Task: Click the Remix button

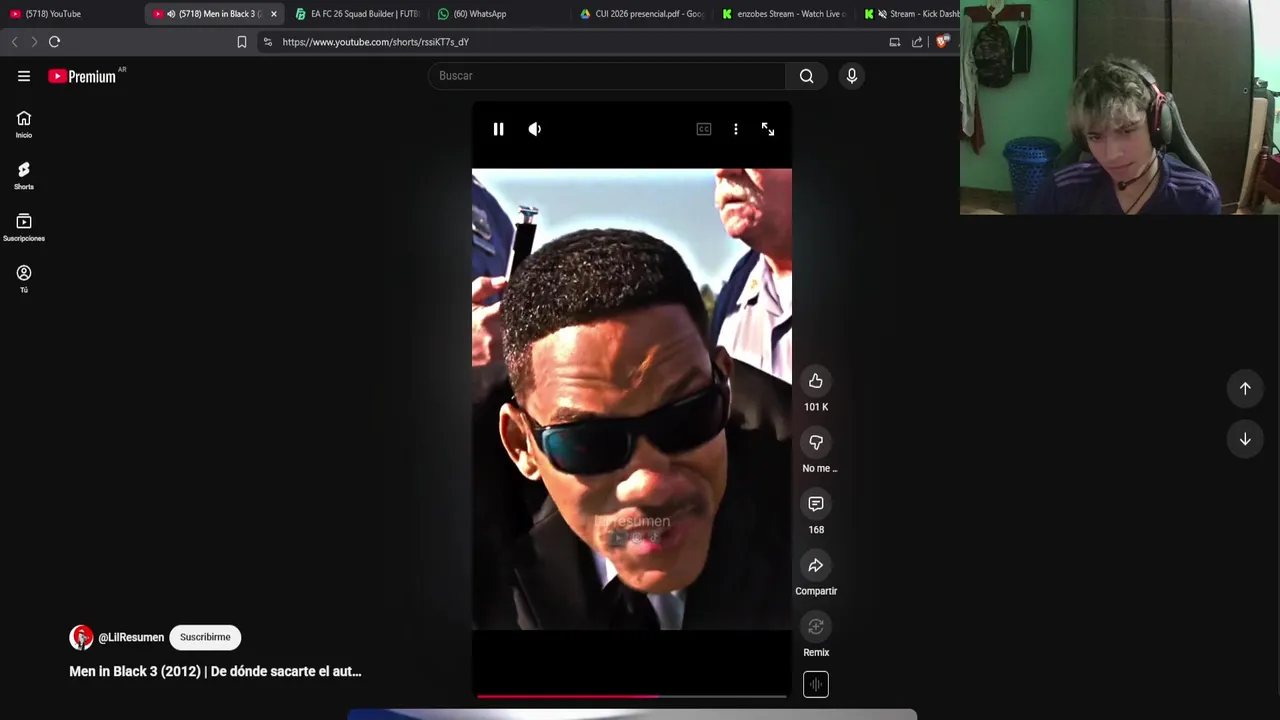Action: coord(816,627)
